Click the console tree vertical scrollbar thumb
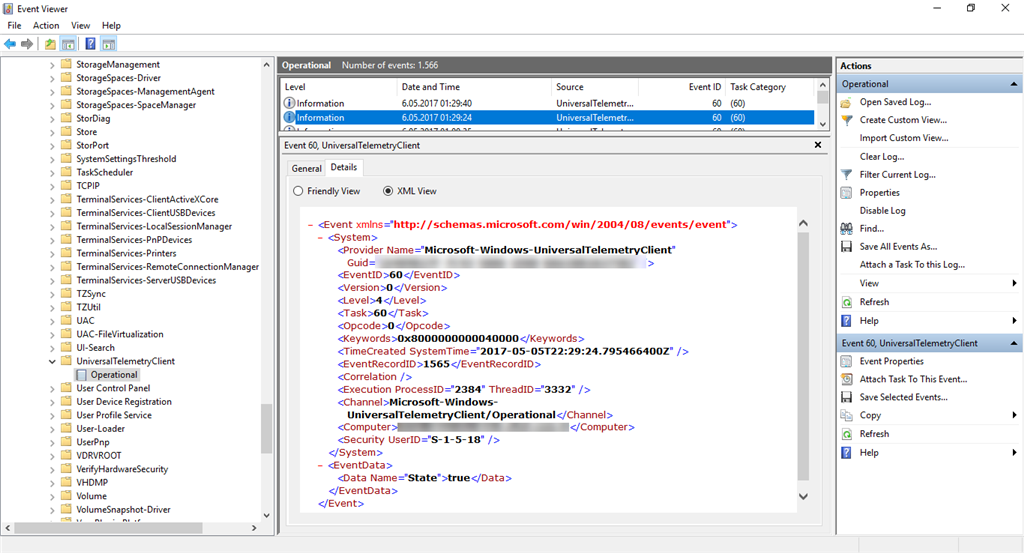This screenshot has width=1024, height=553. [266, 428]
